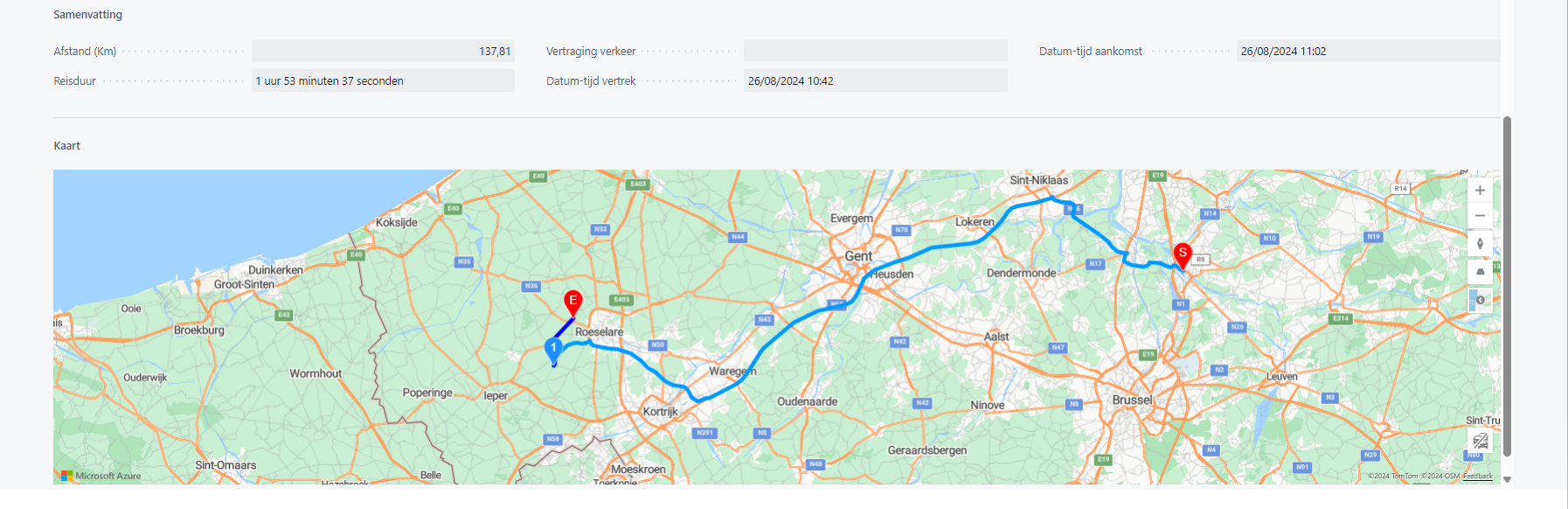Open the map Feedback link
1568x509 pixels.
(x=1478, y=476)
